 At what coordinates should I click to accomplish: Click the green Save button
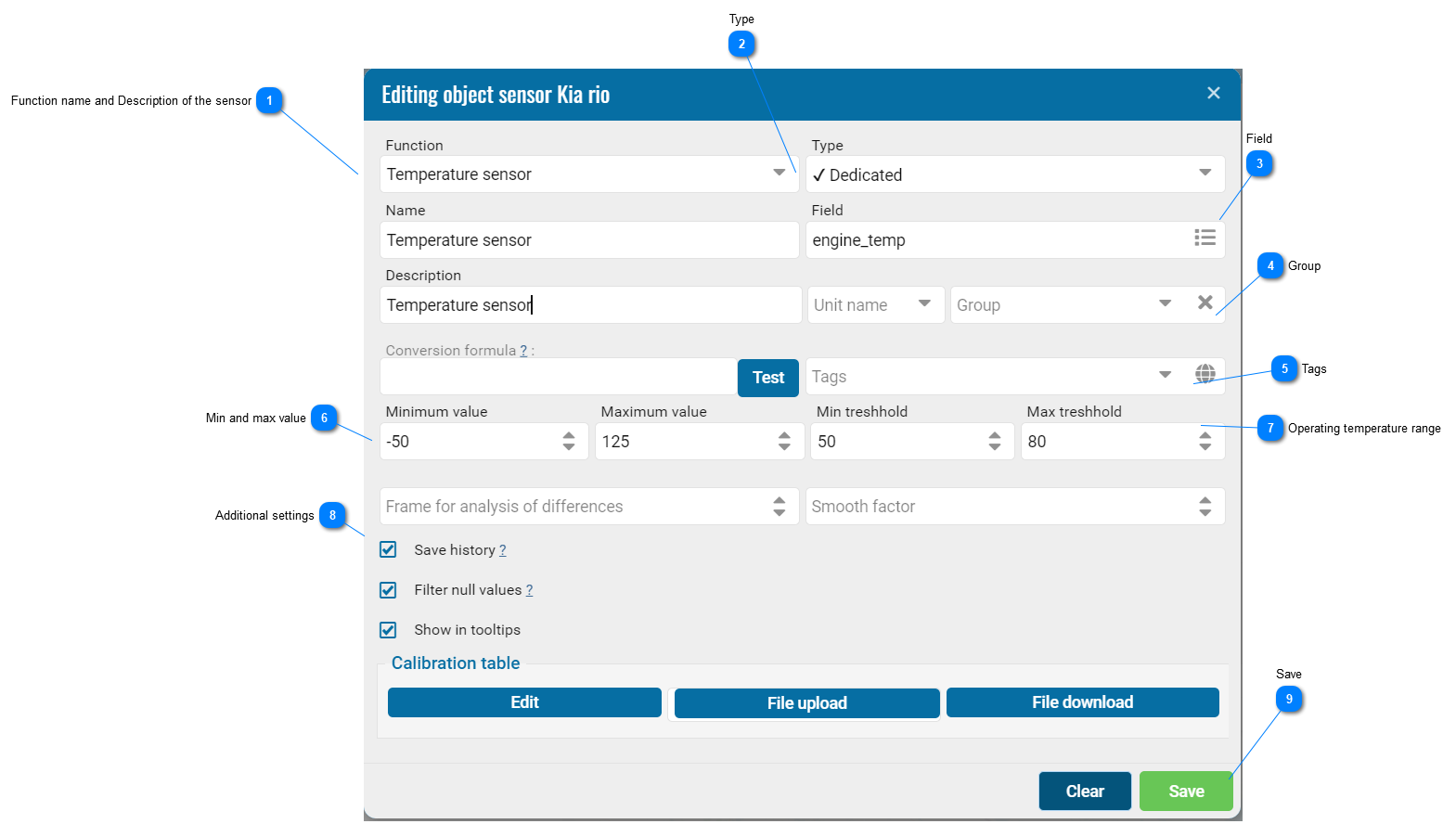pyautogui.click(x=1186, y=792)
